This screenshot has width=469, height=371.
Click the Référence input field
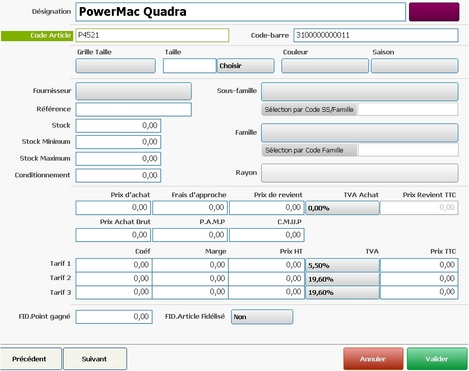(133, 109)
